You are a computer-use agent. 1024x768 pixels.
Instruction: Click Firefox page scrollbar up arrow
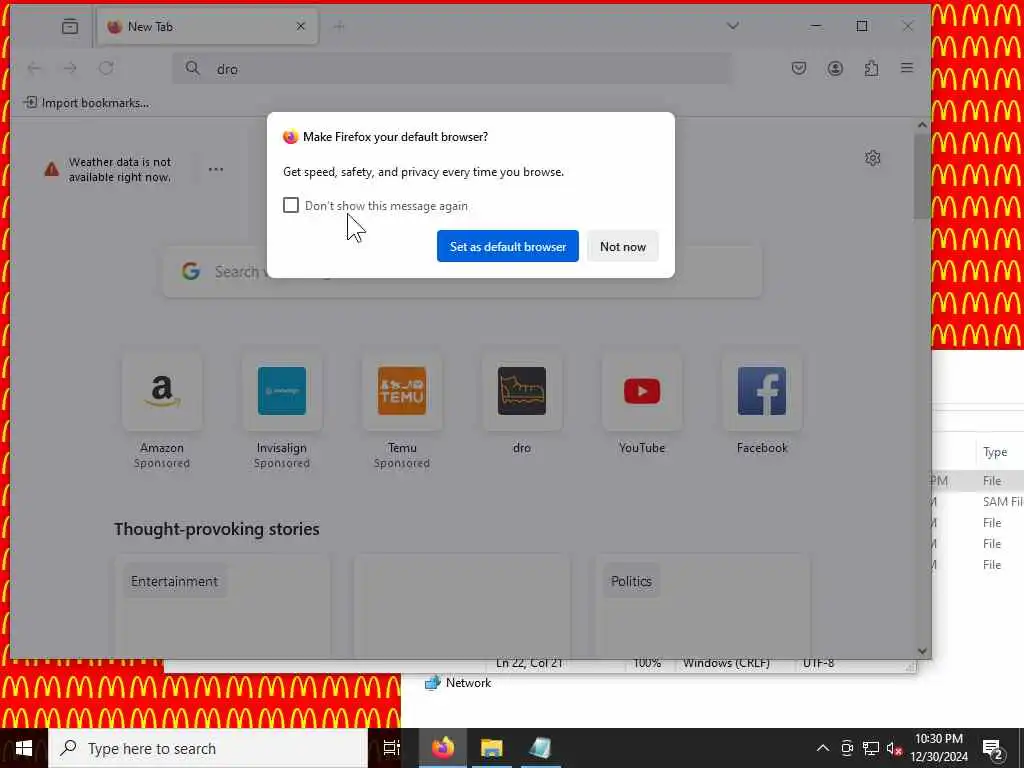[x=922, y=125]
